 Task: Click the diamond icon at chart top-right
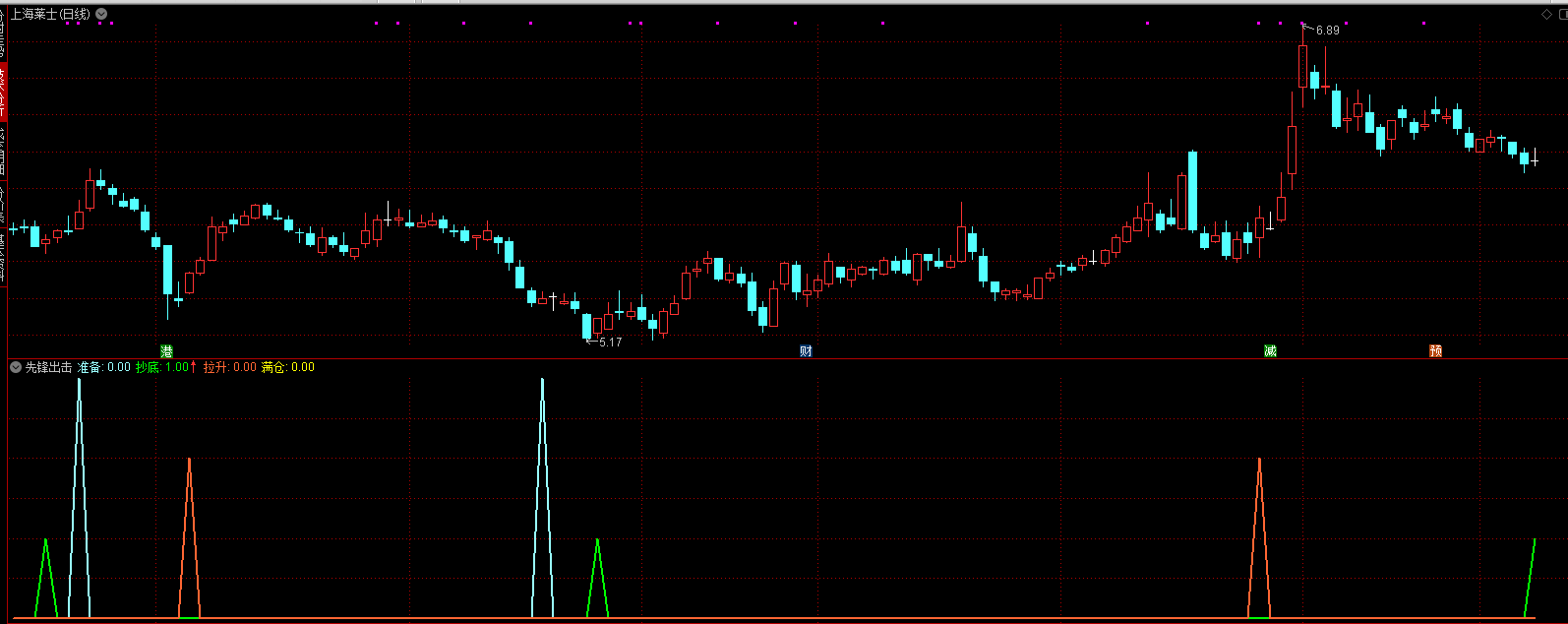pos(1547,14)
